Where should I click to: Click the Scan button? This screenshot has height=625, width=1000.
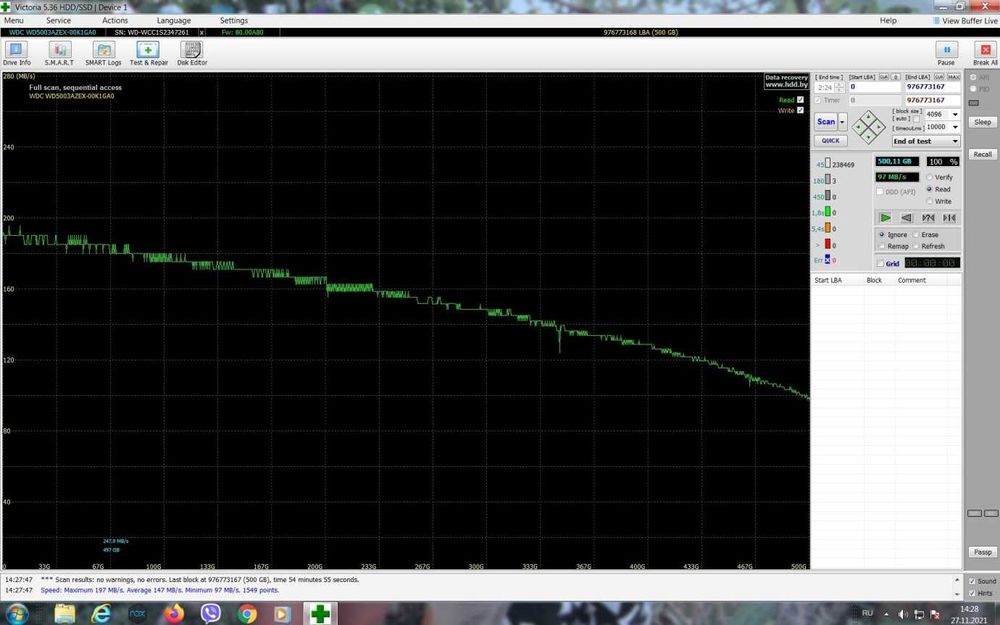coord(826,122)
